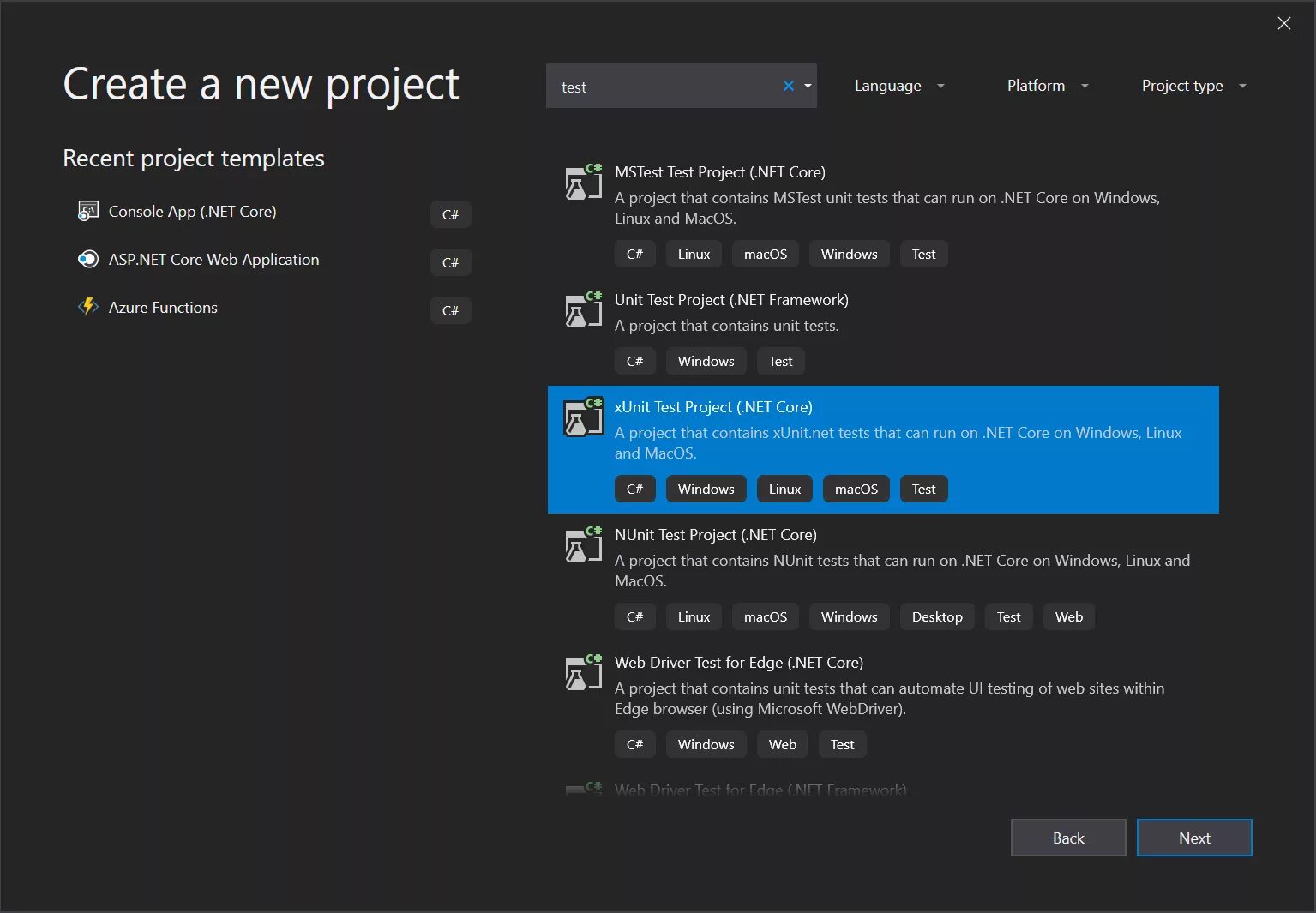The image size is (1316, 913).
Task: Click the Test tag under MSTest Test Project
Action: tap(923, 254)
